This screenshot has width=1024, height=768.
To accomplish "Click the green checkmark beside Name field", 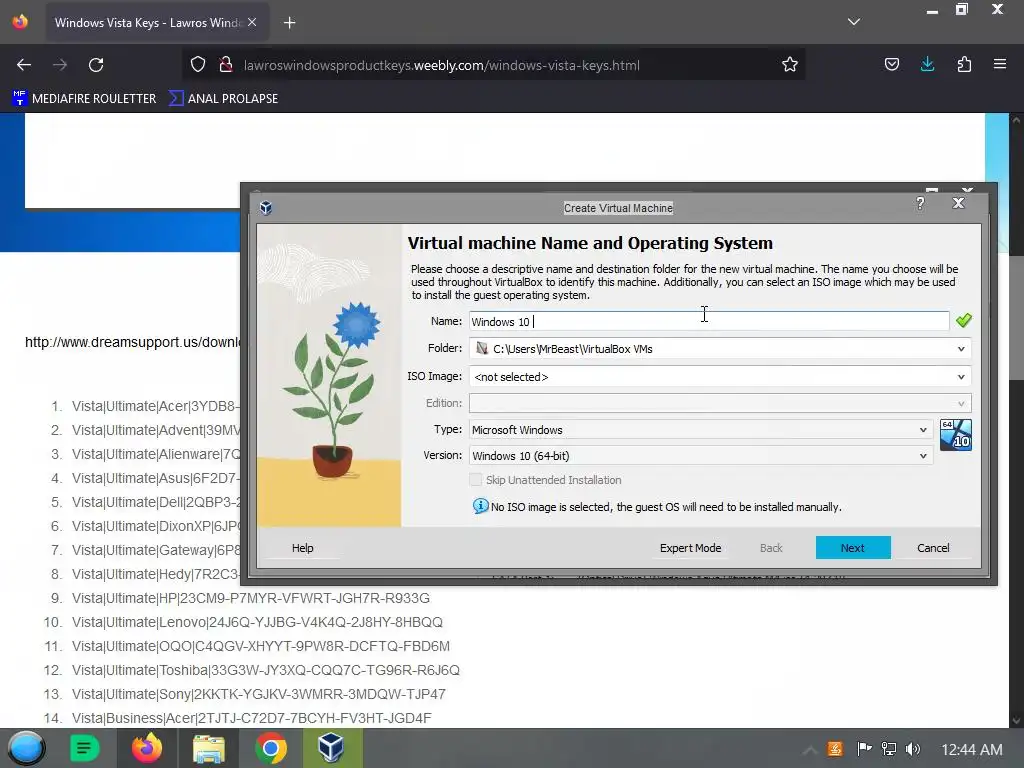I will [963, 321].
